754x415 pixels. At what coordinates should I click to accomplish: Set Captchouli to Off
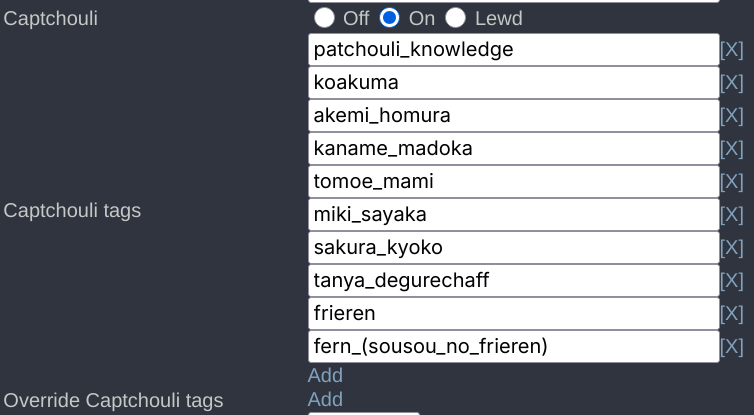pyautogui.click(x=324, y=18)
